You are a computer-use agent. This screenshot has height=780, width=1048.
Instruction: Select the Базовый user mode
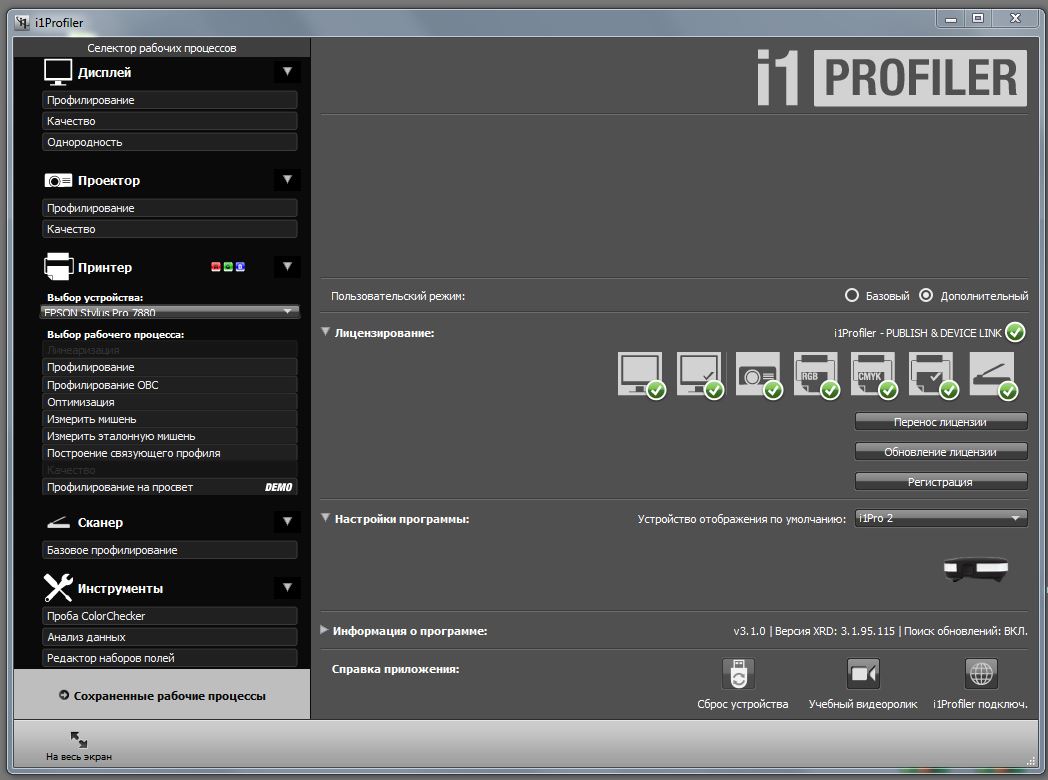tap(852, 295)
